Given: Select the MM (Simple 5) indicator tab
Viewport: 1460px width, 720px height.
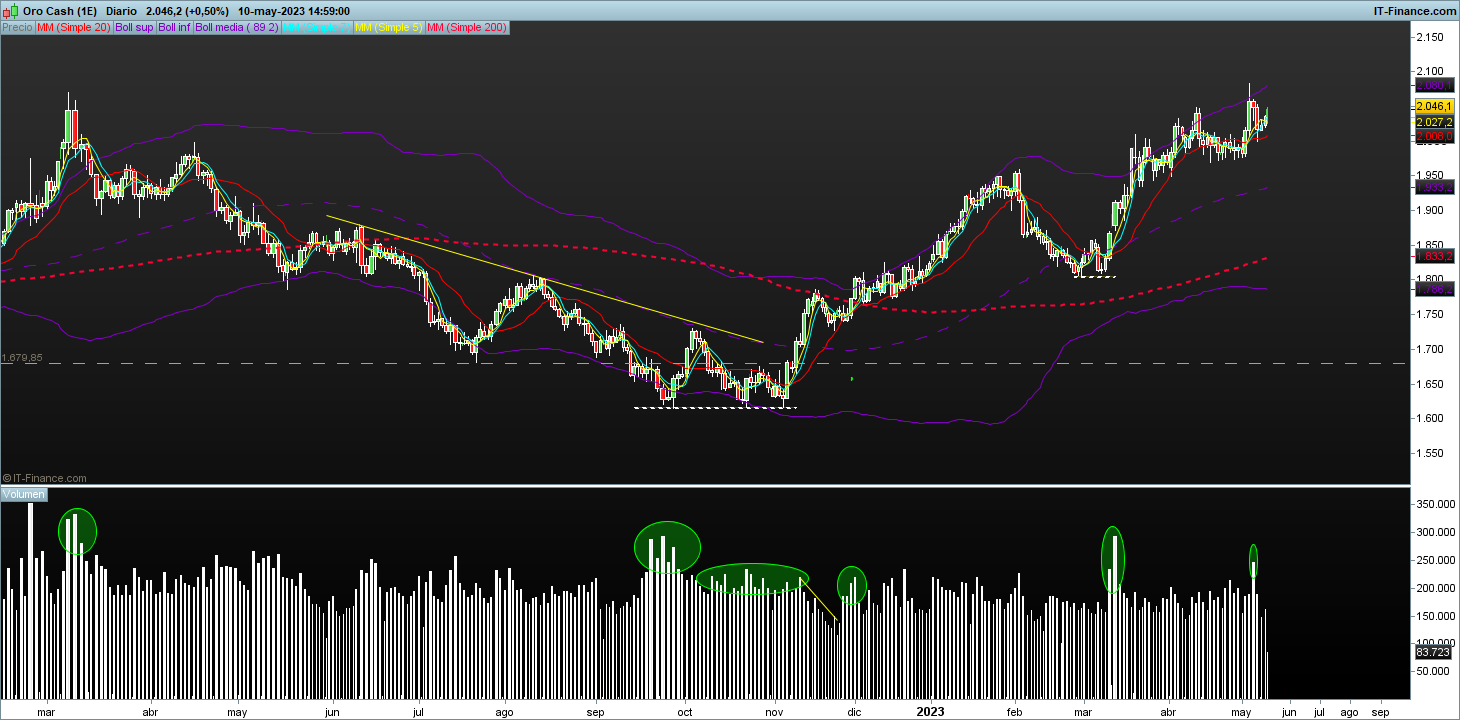Looking at the screenshot, I should pos(390,28).
